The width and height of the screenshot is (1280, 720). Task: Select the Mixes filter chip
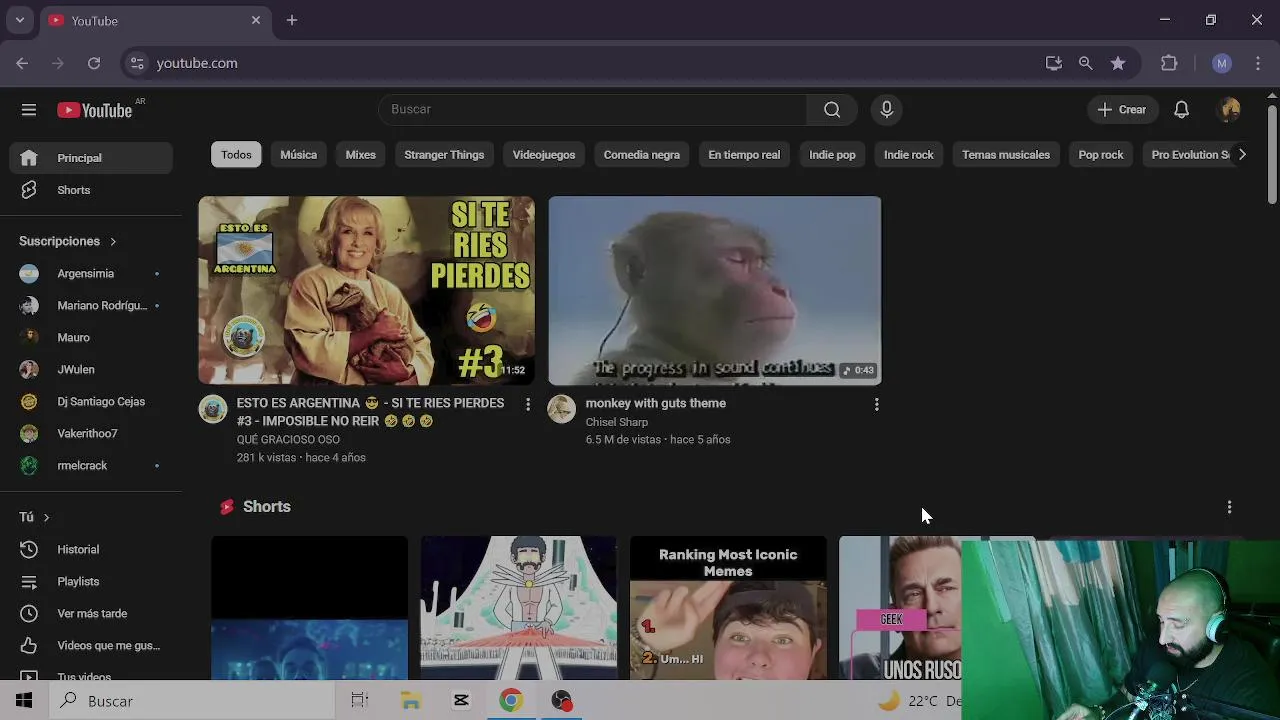pyautogui.click(x=360, y=155)
